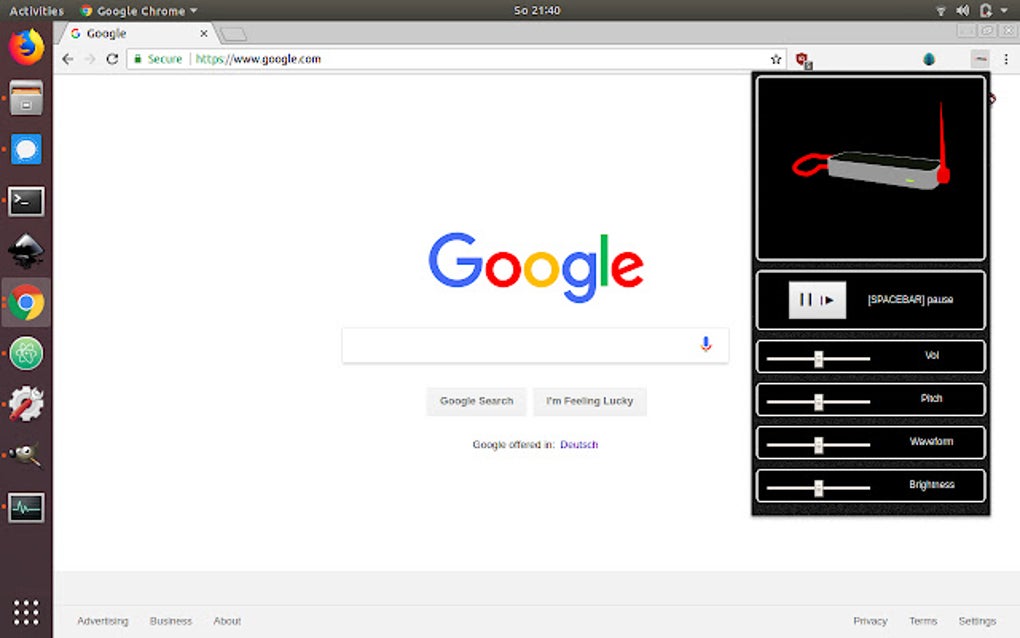Click the blue egg extension icon in the toolbar
Image resolution: width=1020 pixels, height=638 pixels.
[928, 59]
